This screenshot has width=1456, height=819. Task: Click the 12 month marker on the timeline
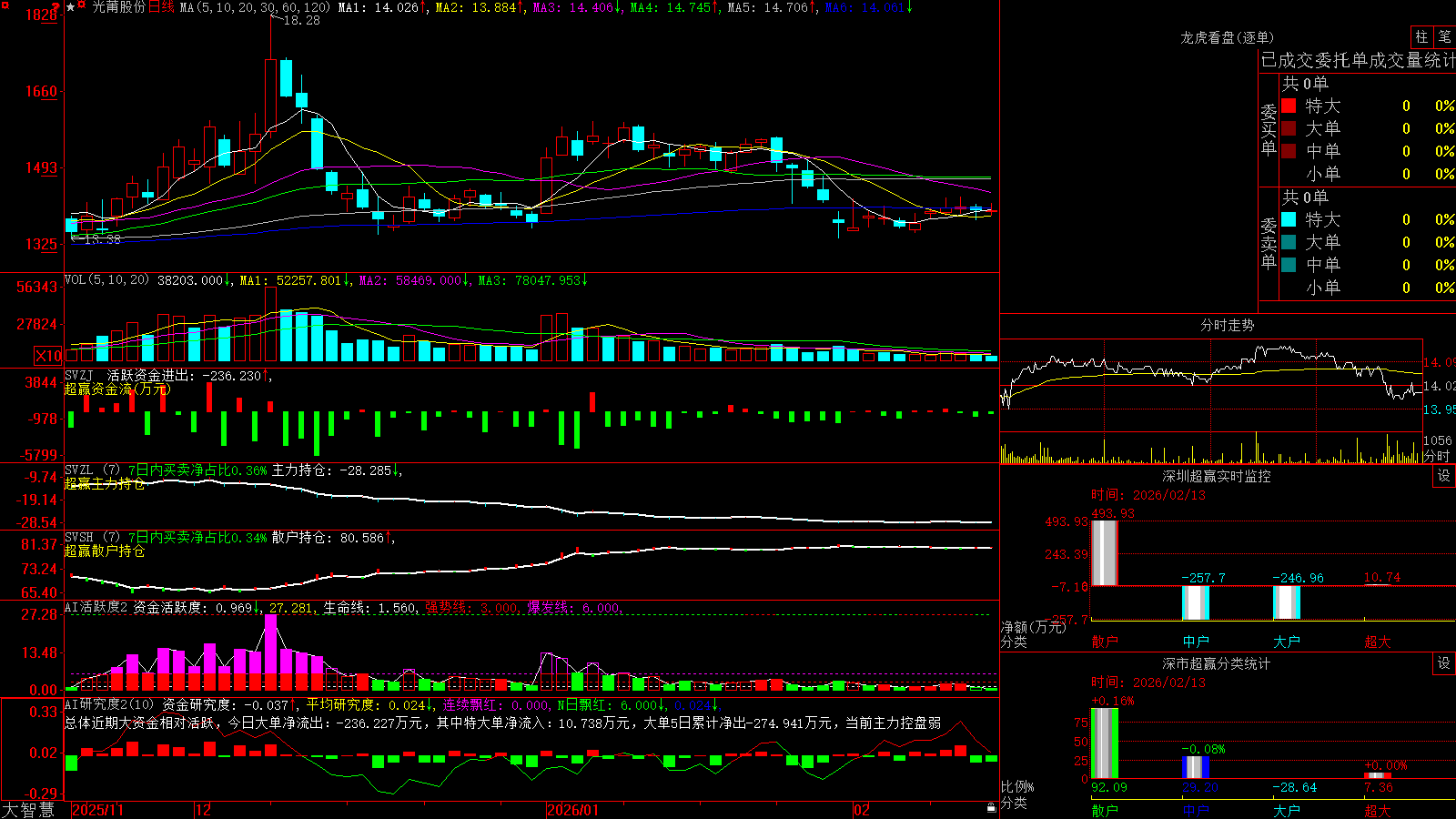tap(203, 810)
